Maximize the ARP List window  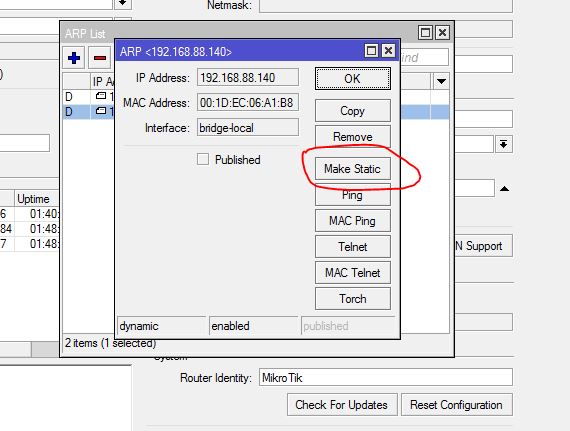tap(425, 33)
